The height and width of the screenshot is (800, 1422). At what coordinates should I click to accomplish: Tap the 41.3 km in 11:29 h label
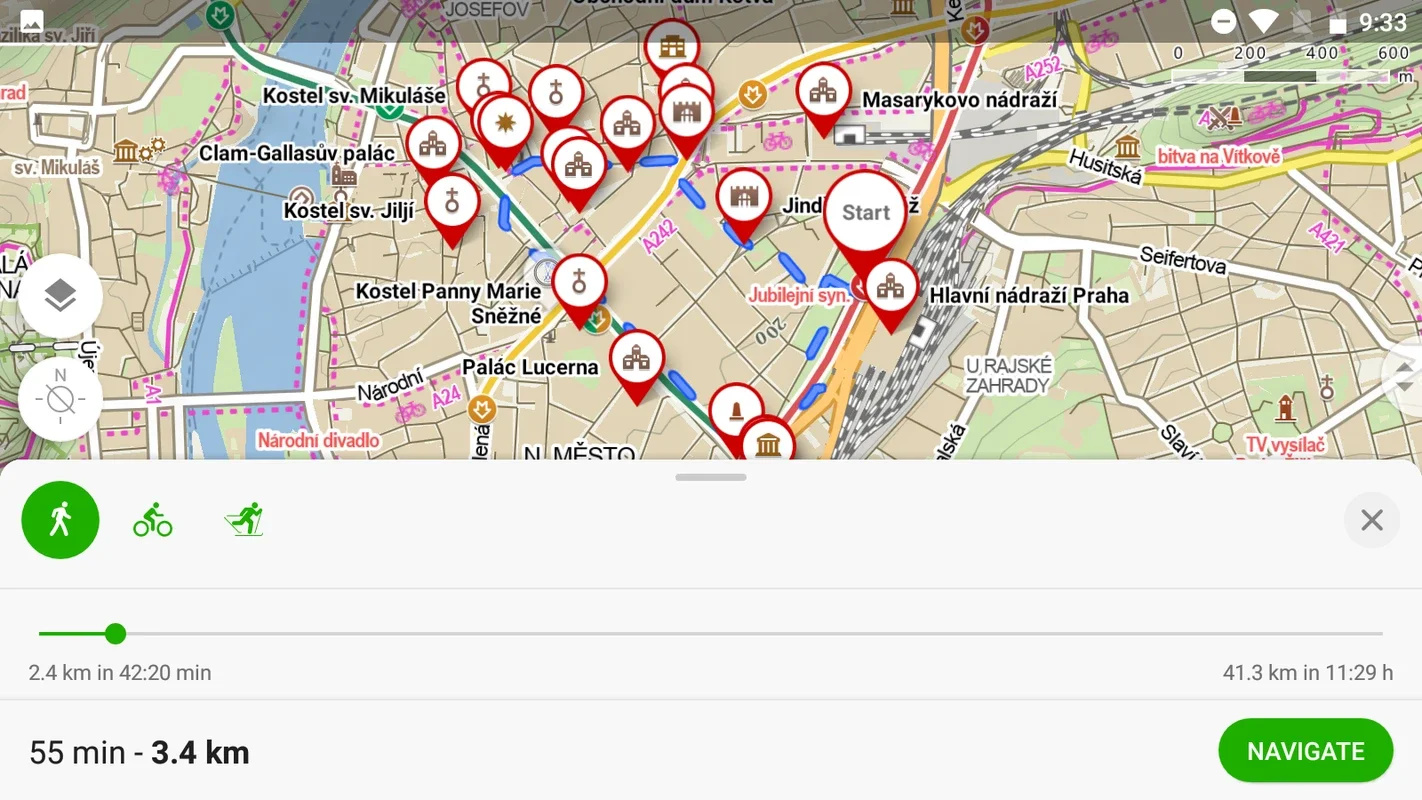(1308, 673)
